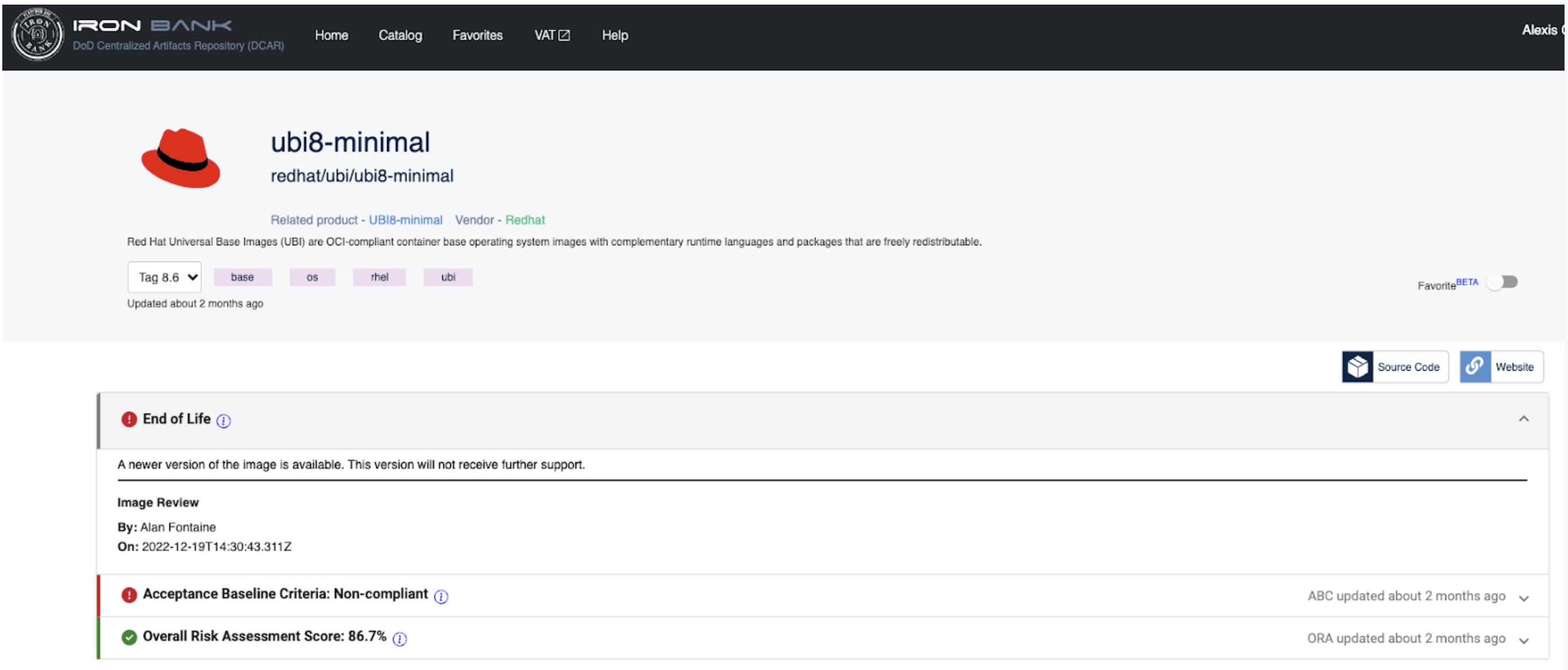1568x670 pixels.
Task: Click the red End of Life alert icon
Action: (x=129, y=419)
